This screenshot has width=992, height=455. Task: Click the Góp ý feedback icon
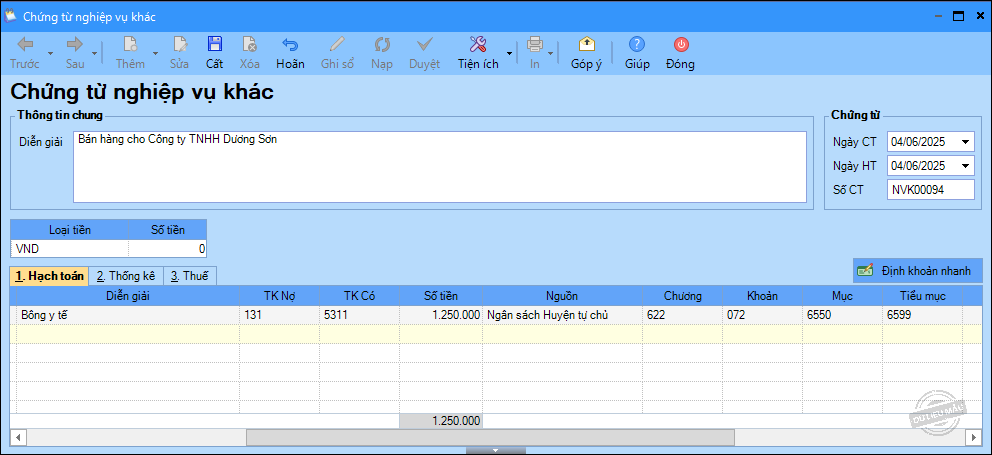click(586, 44)
